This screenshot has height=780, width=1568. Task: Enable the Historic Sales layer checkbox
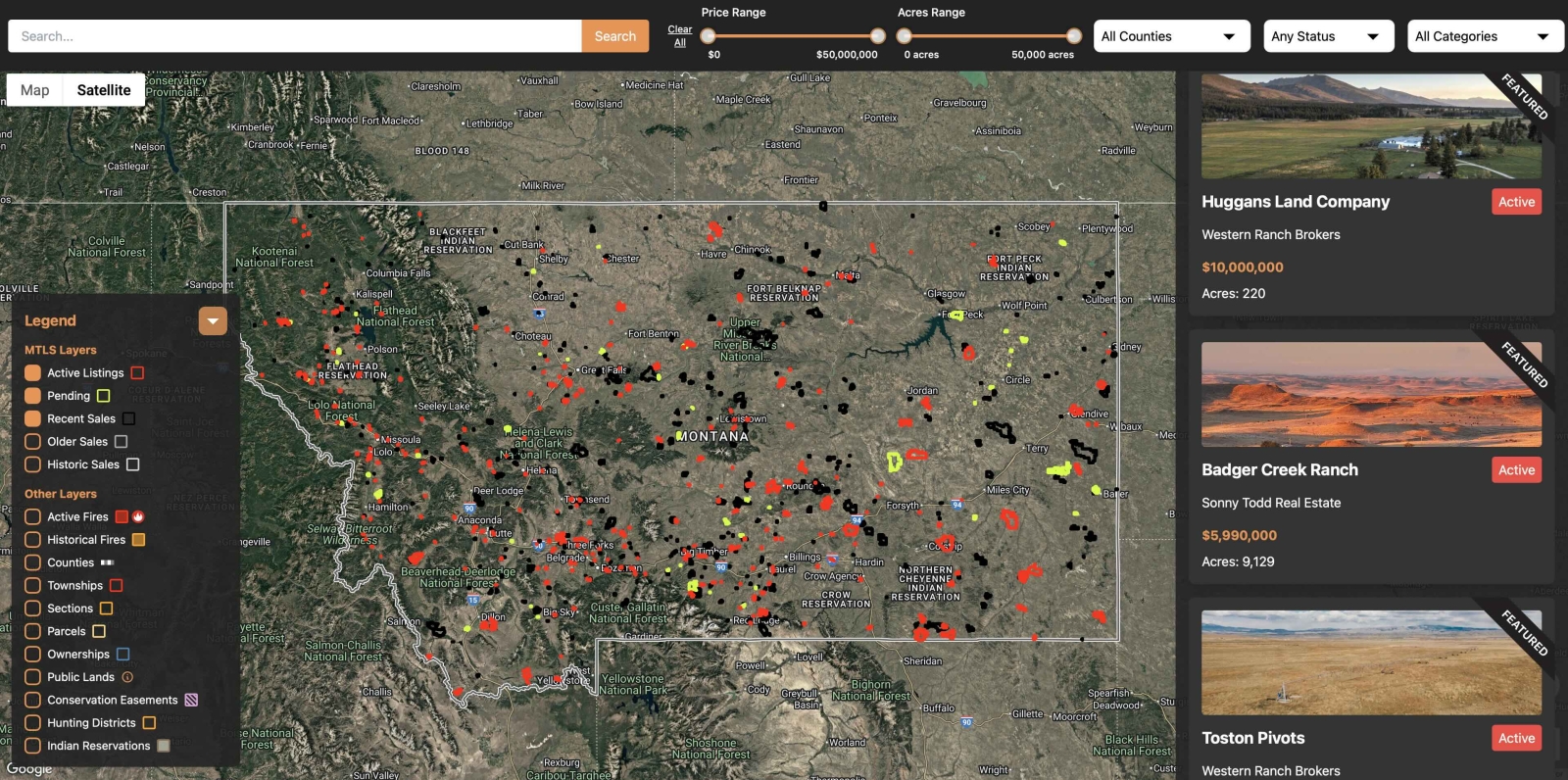pyautogui.click(x=32, y=464)
